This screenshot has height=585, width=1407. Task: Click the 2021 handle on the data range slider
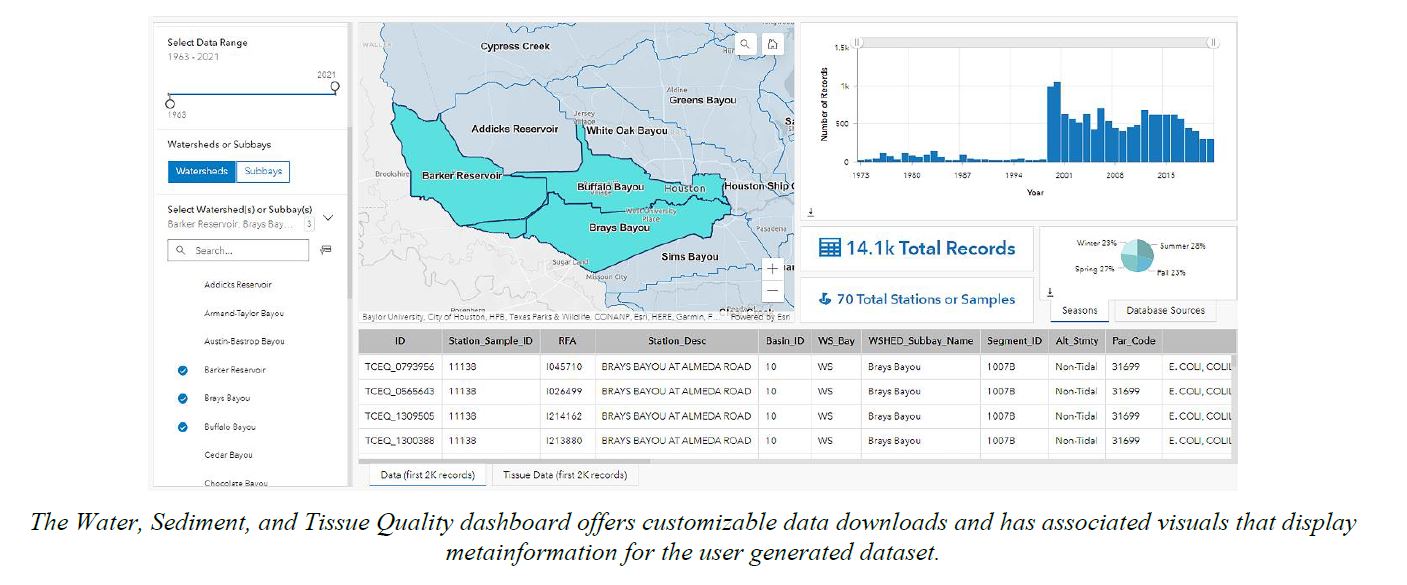pyautogui.click(x=336, y=87)
